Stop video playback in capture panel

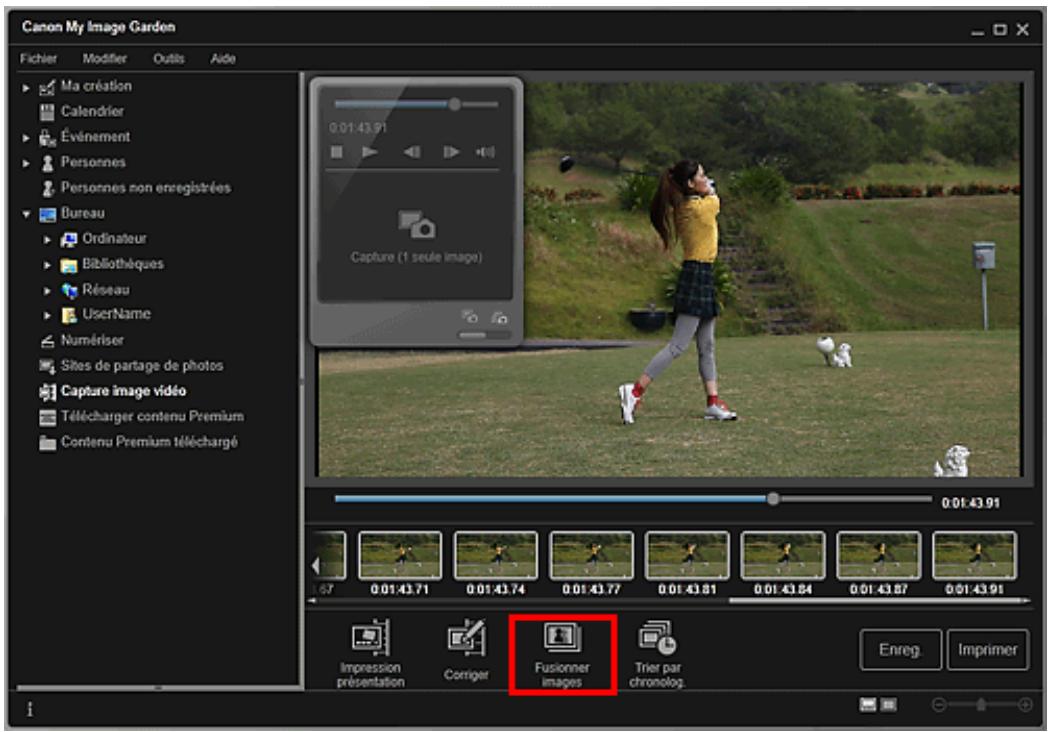point(337,152)
